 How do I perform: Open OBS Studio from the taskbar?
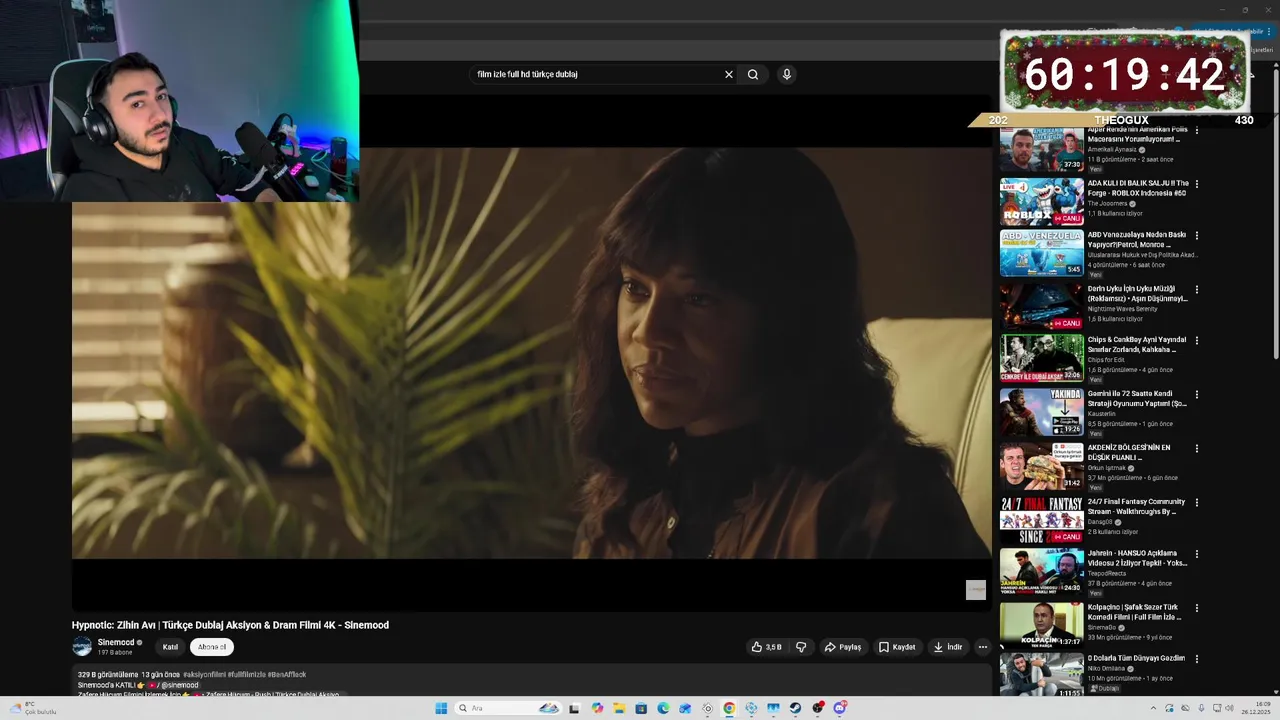coord(818,708)
